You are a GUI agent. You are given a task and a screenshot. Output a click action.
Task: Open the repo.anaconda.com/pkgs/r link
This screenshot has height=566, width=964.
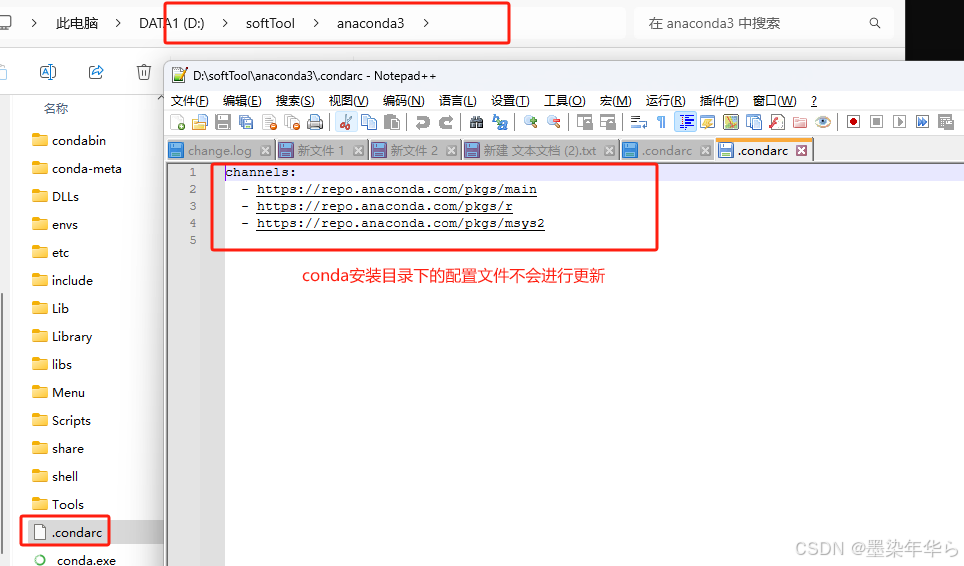point(384,206)
